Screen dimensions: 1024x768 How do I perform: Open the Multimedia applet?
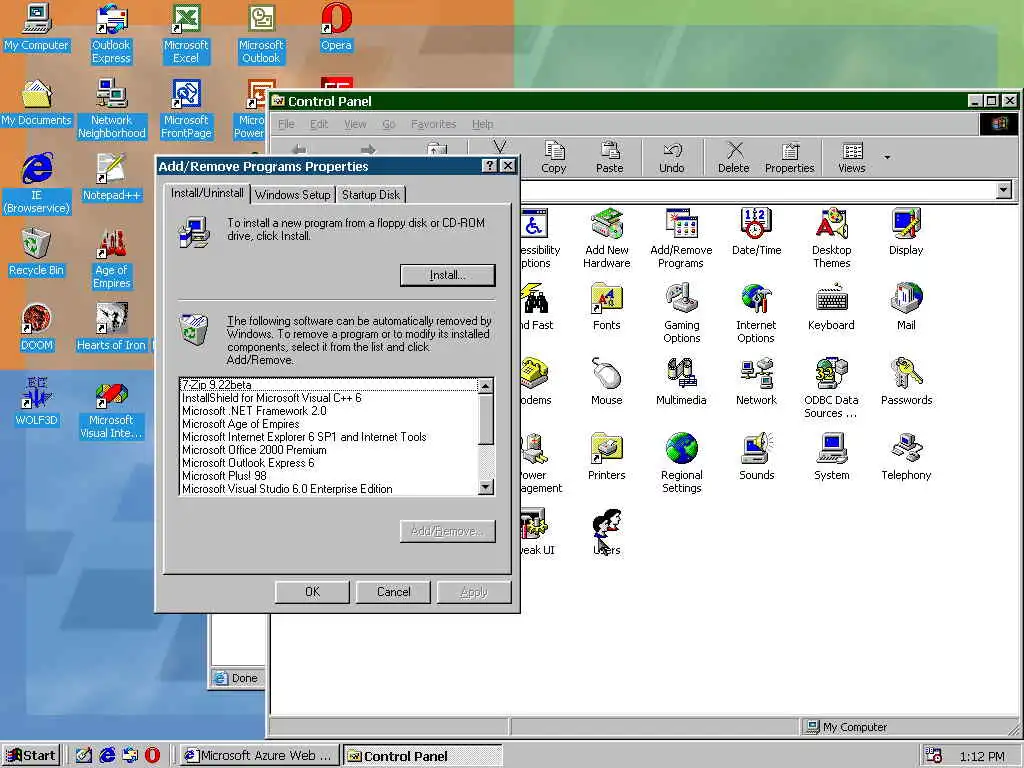(x=681, y=381)
